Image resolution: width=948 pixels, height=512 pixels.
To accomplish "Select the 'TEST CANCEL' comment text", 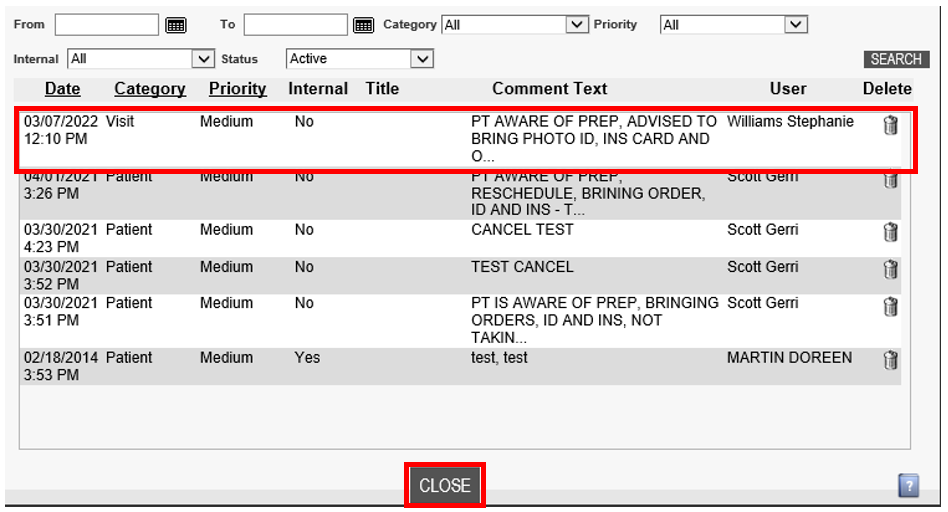I will [x=522, y=267].
